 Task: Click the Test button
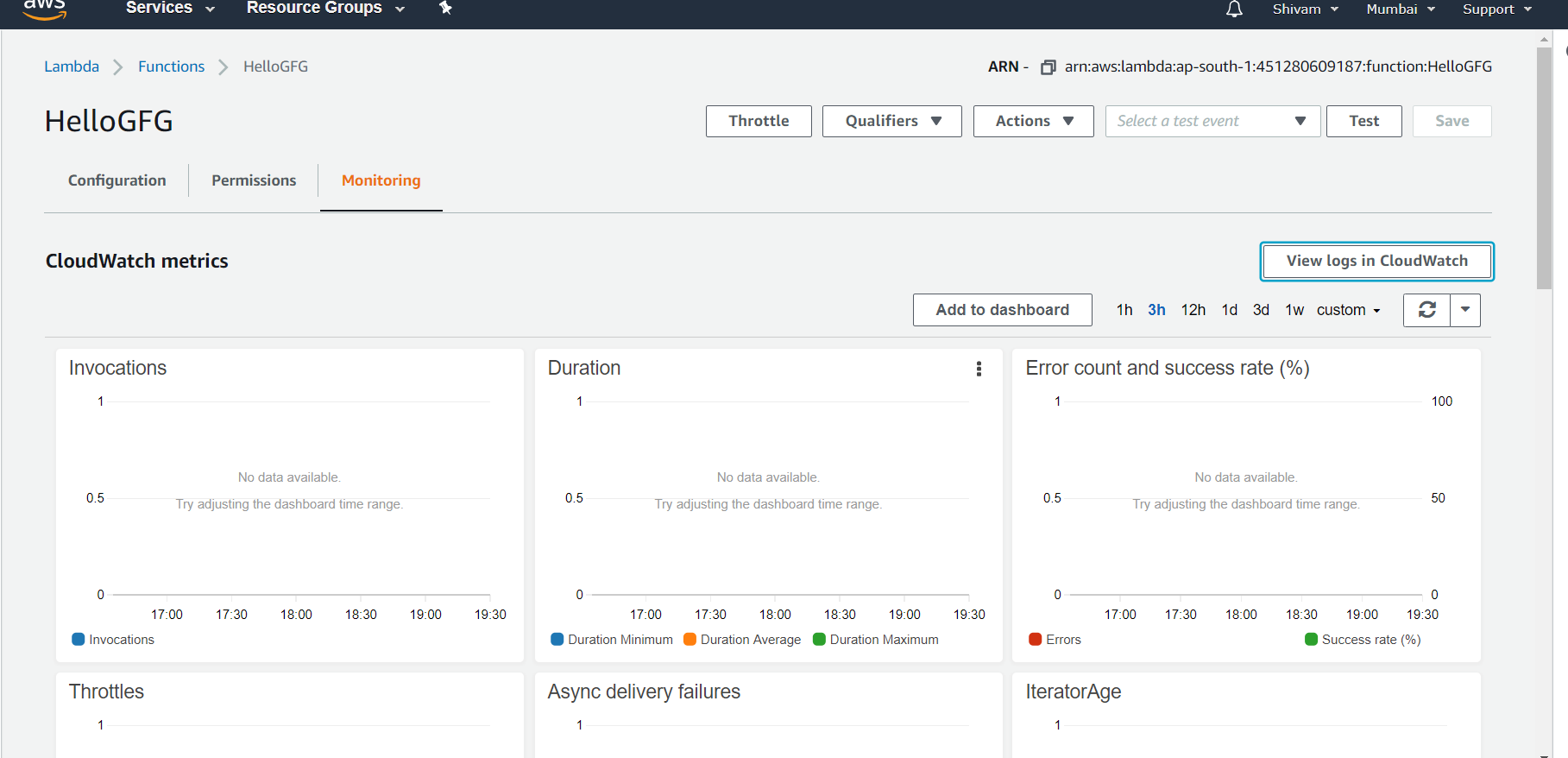[1364, 121]
